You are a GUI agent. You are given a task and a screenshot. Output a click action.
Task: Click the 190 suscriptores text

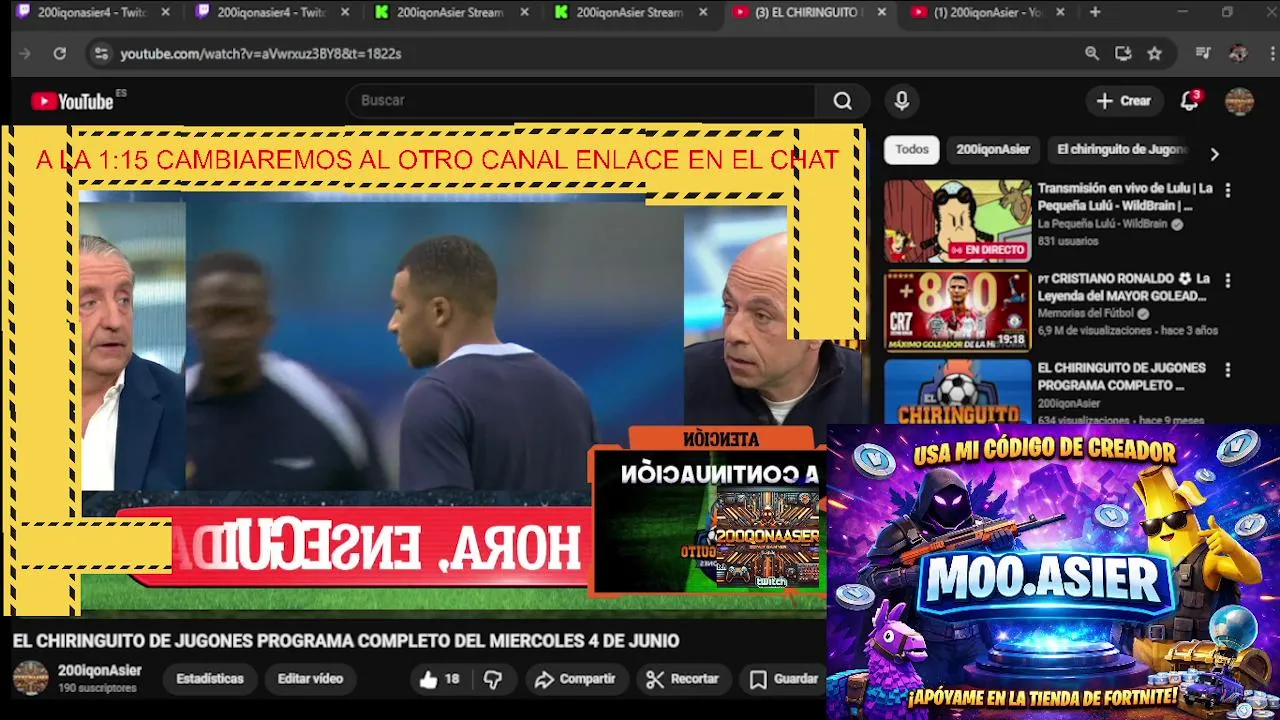point(97,689)
